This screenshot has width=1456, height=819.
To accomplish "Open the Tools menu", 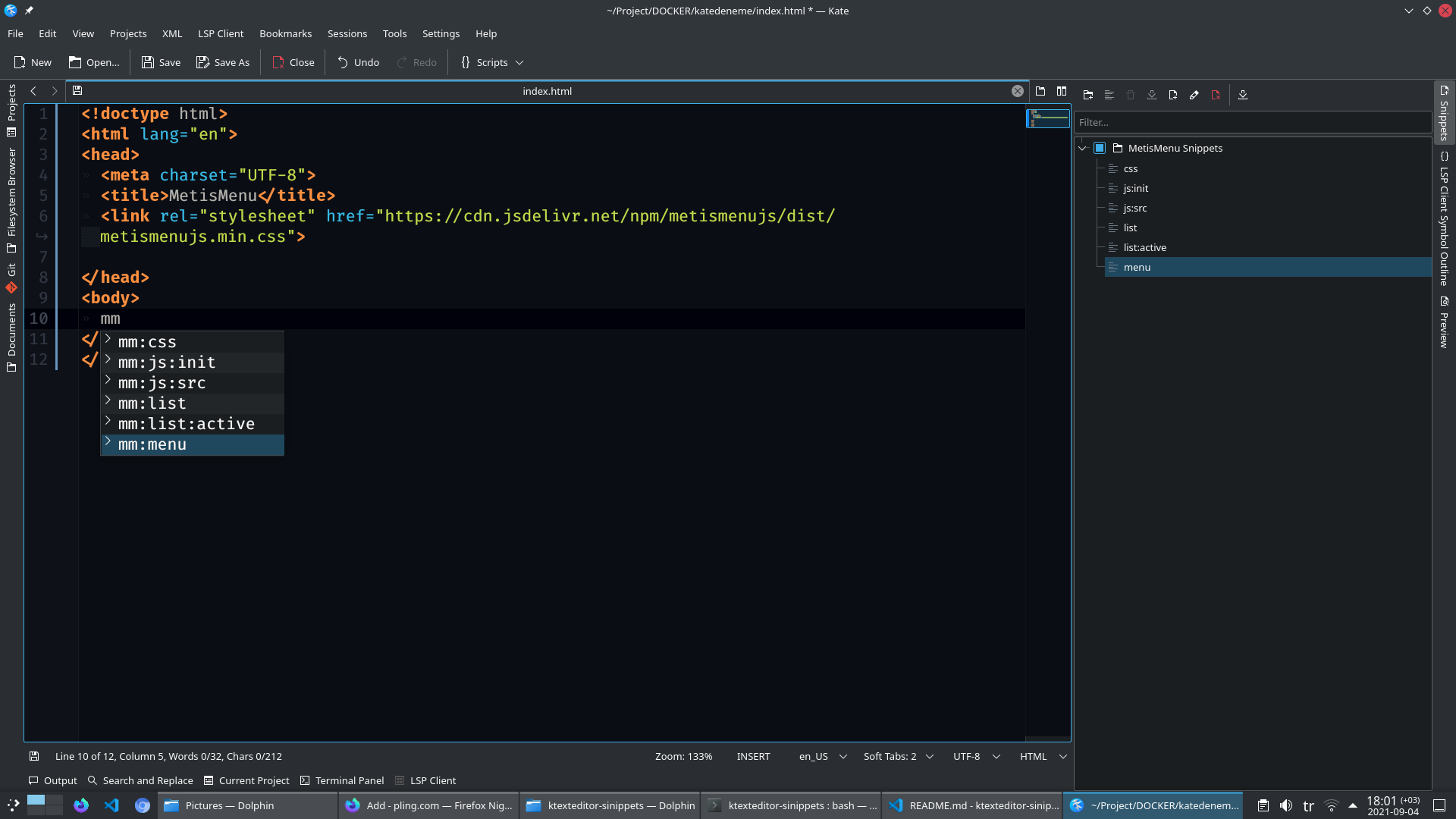I will [394, 33].
